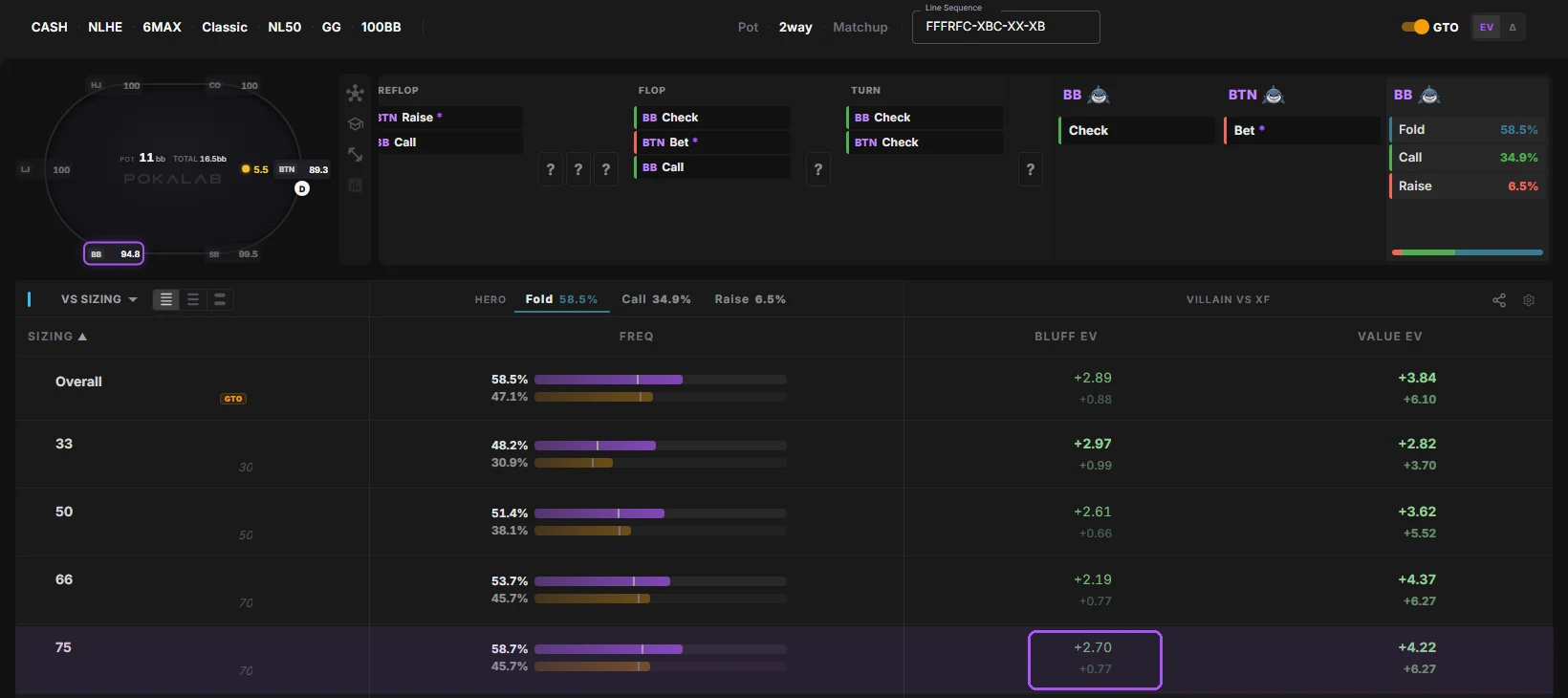Select the medium rows layout icon
This screenshot has height=698, width=1568.
pos(193,299)
